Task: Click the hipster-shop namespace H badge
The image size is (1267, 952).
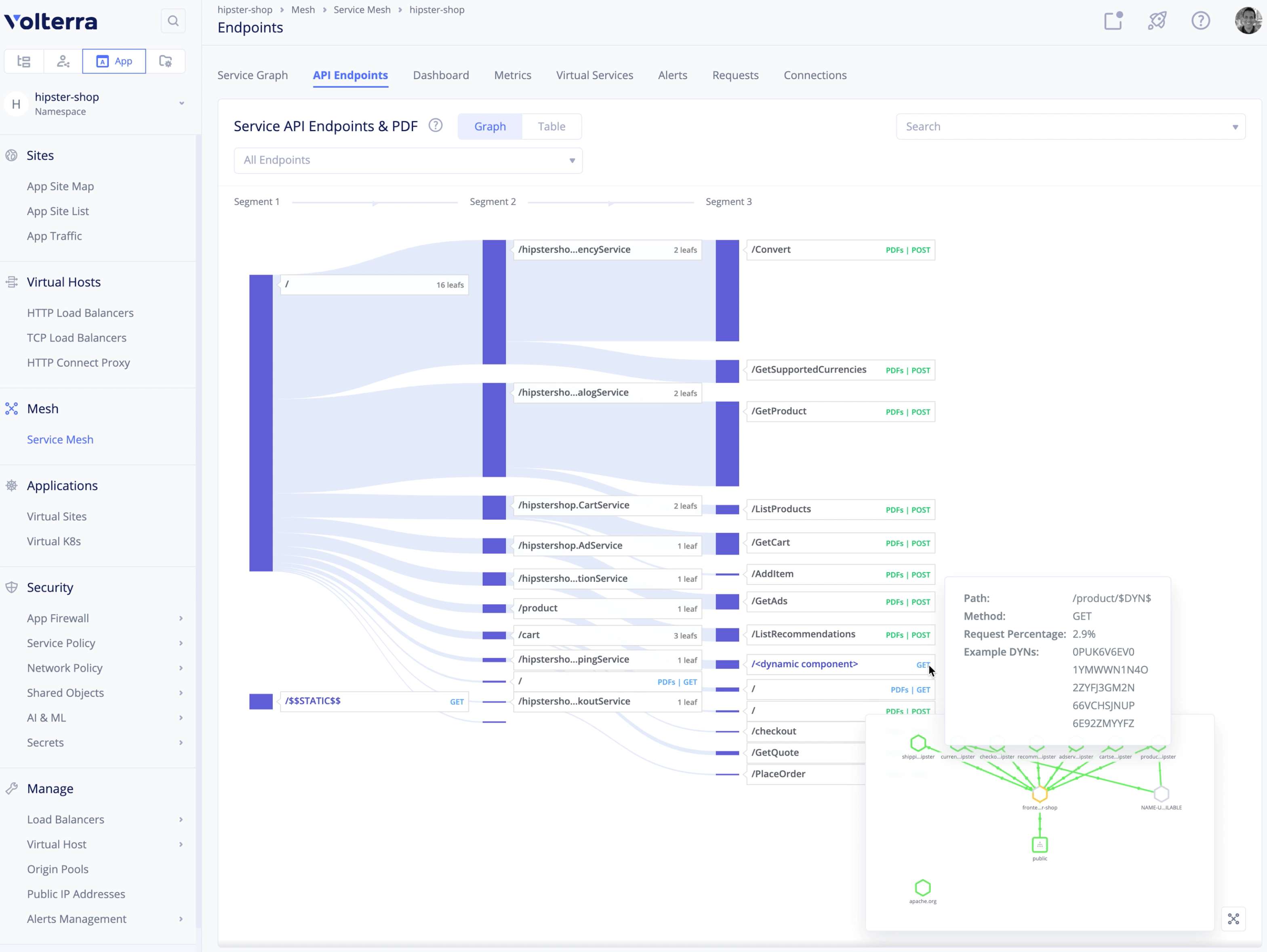Action: [x=16, y=104]
